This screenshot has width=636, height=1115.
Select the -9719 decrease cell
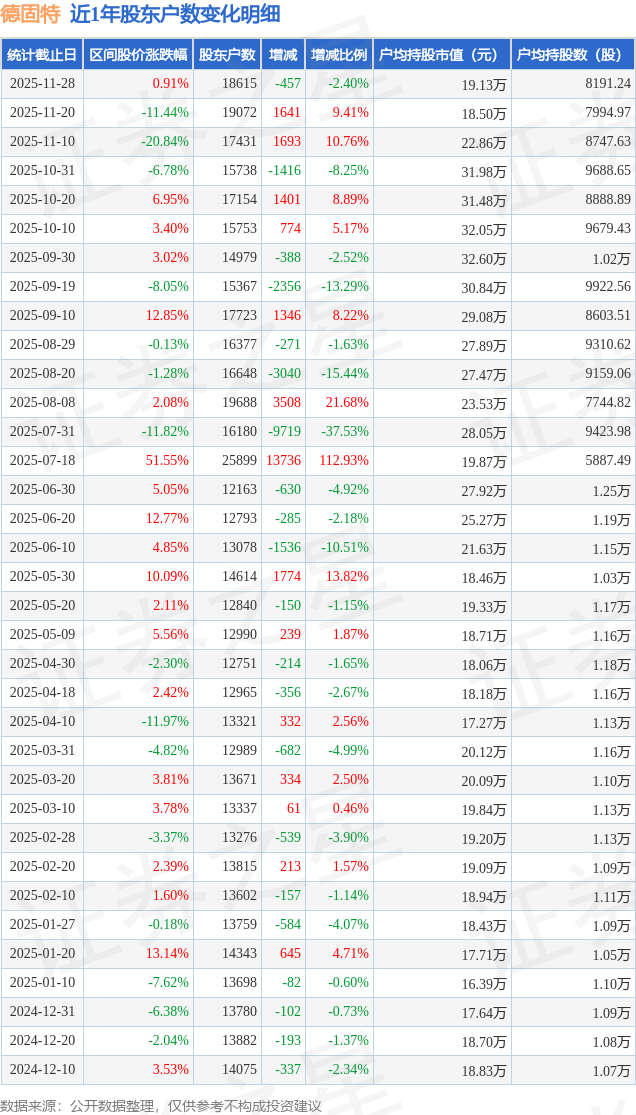(x=284, y=432)
